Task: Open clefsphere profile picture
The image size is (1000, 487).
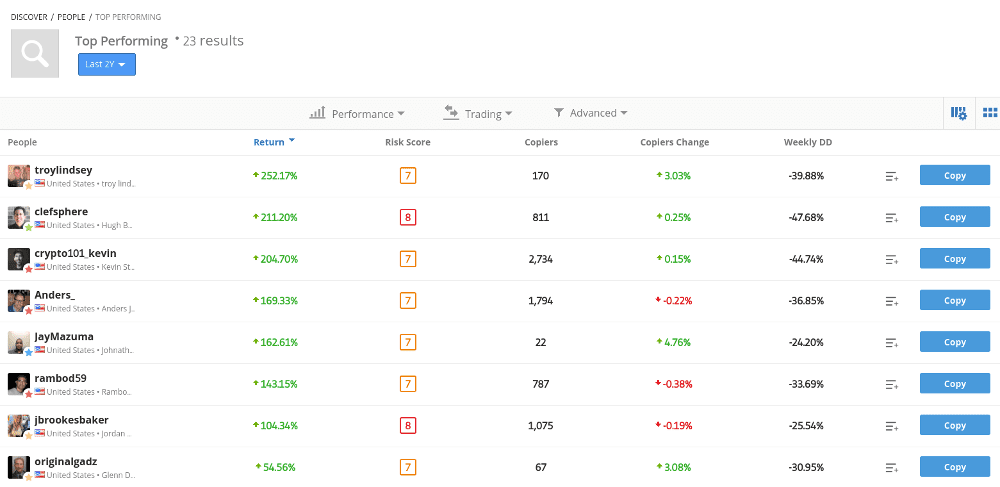Action: point(18,217)
